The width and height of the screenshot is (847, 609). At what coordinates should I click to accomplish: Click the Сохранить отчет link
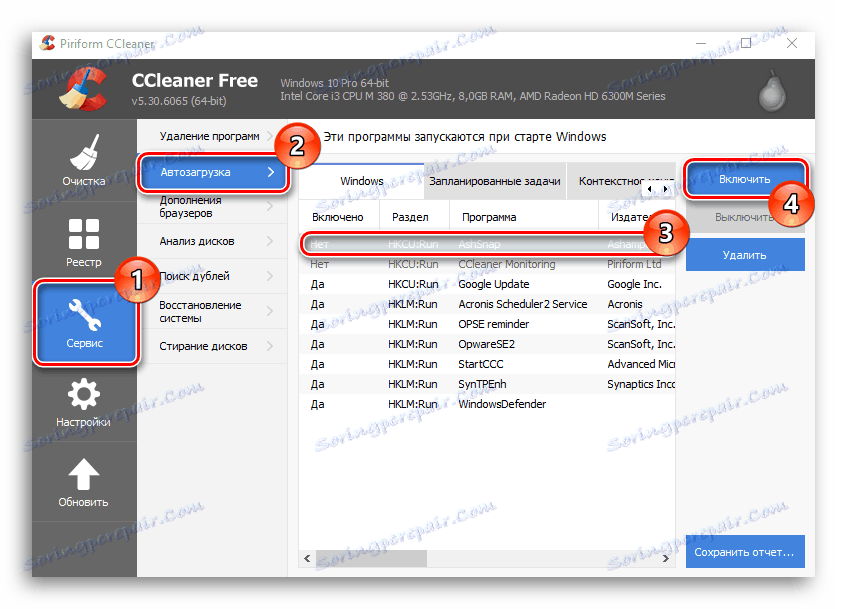(745, 551)
